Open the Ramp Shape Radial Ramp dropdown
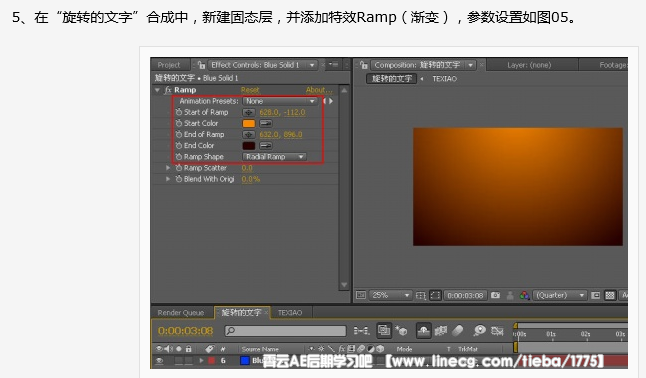This screenshot has width=646, height=378. click(274, 157)
